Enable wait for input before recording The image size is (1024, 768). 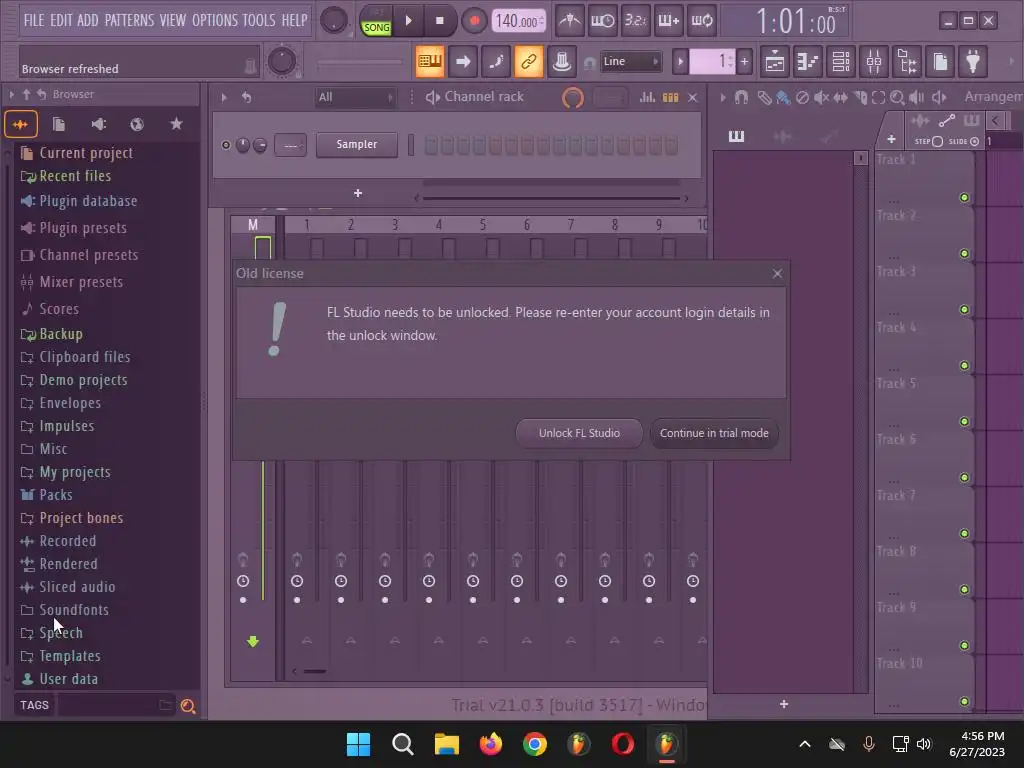click(x=602, y=21)
